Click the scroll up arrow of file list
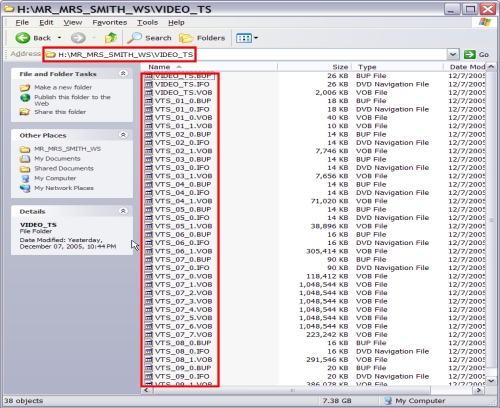Image resolution: width=500 pixels, height=408 pixels. click(x=491, y=67)
